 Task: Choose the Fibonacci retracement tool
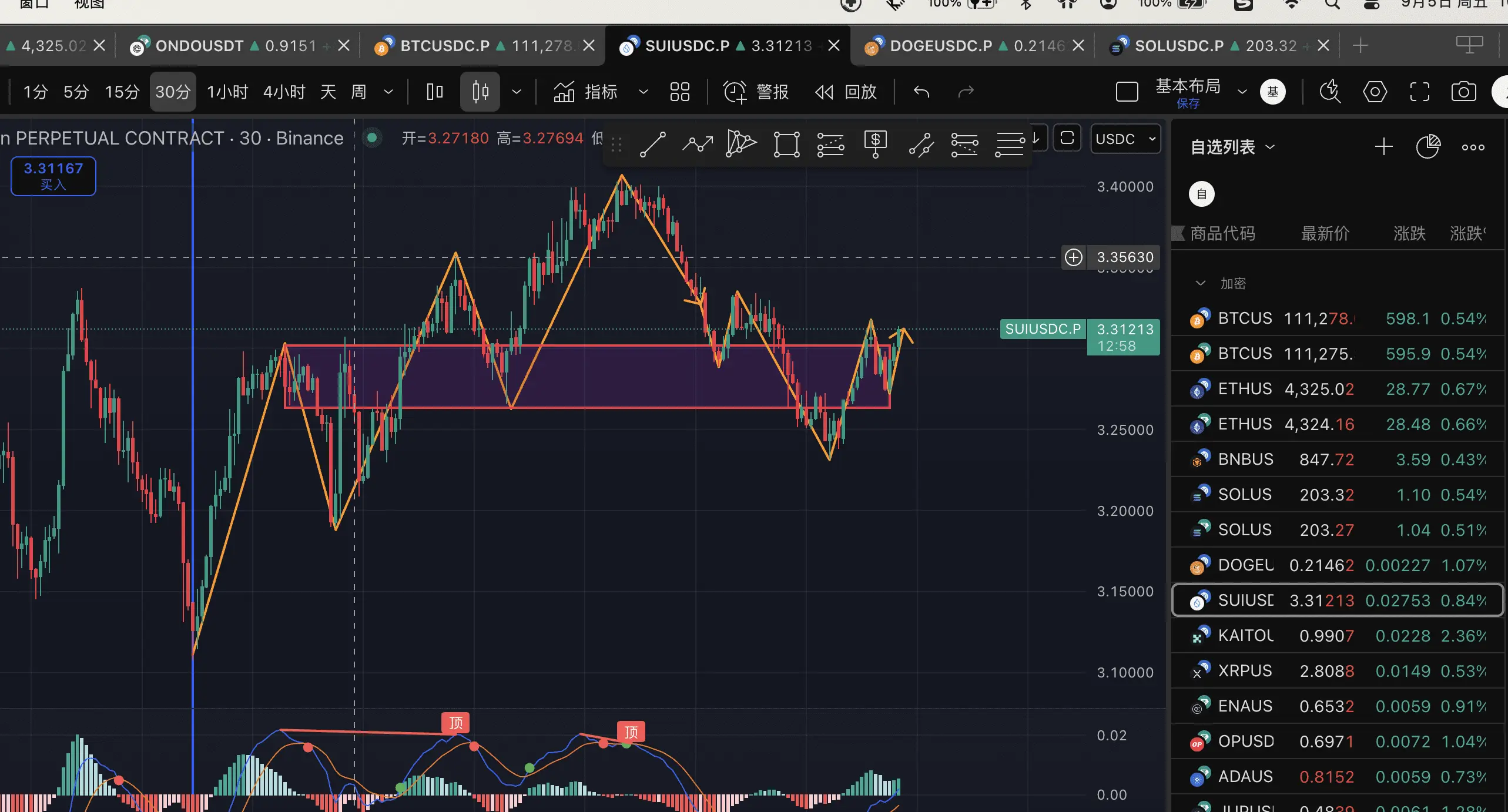click(x=830, y=144)
